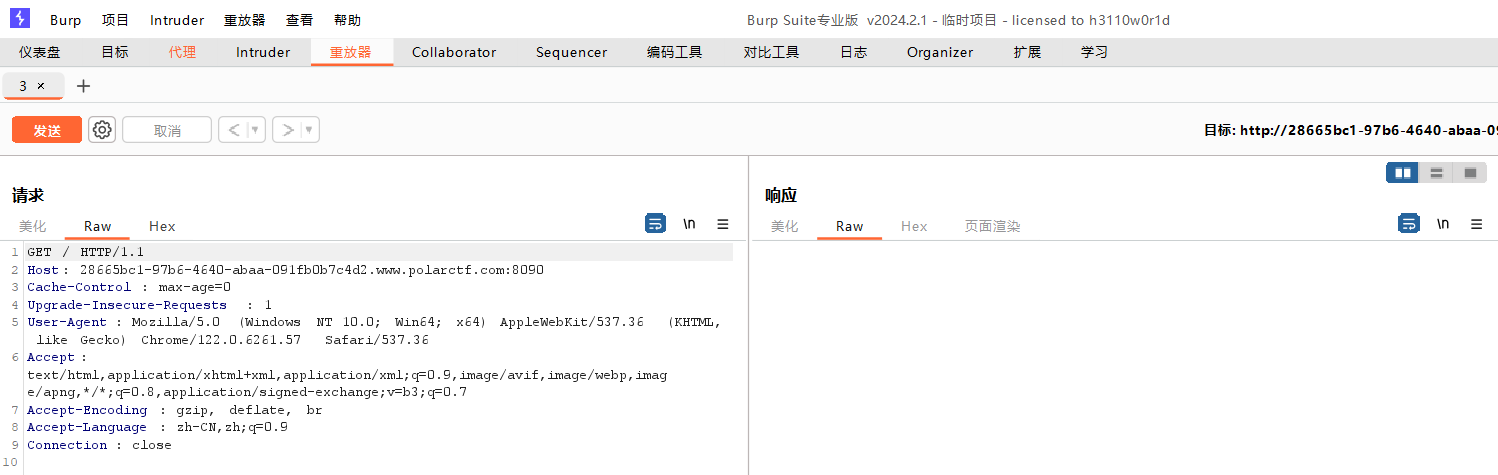Click the User-Agent header line
This screenshot has width=1498, height=475.
tap(374, 331)
